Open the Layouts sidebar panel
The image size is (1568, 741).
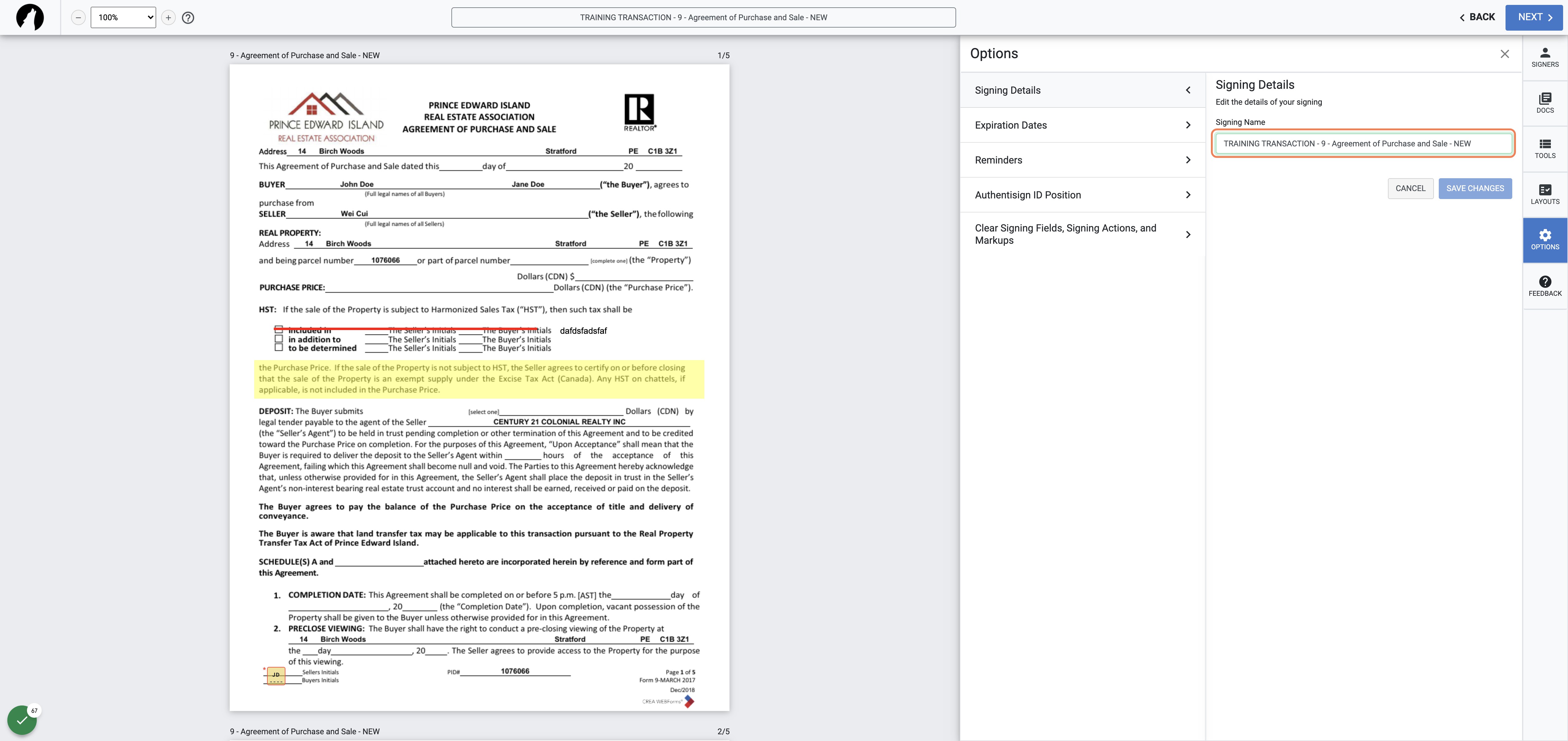pyautogui.click(x=1545, y=195)
